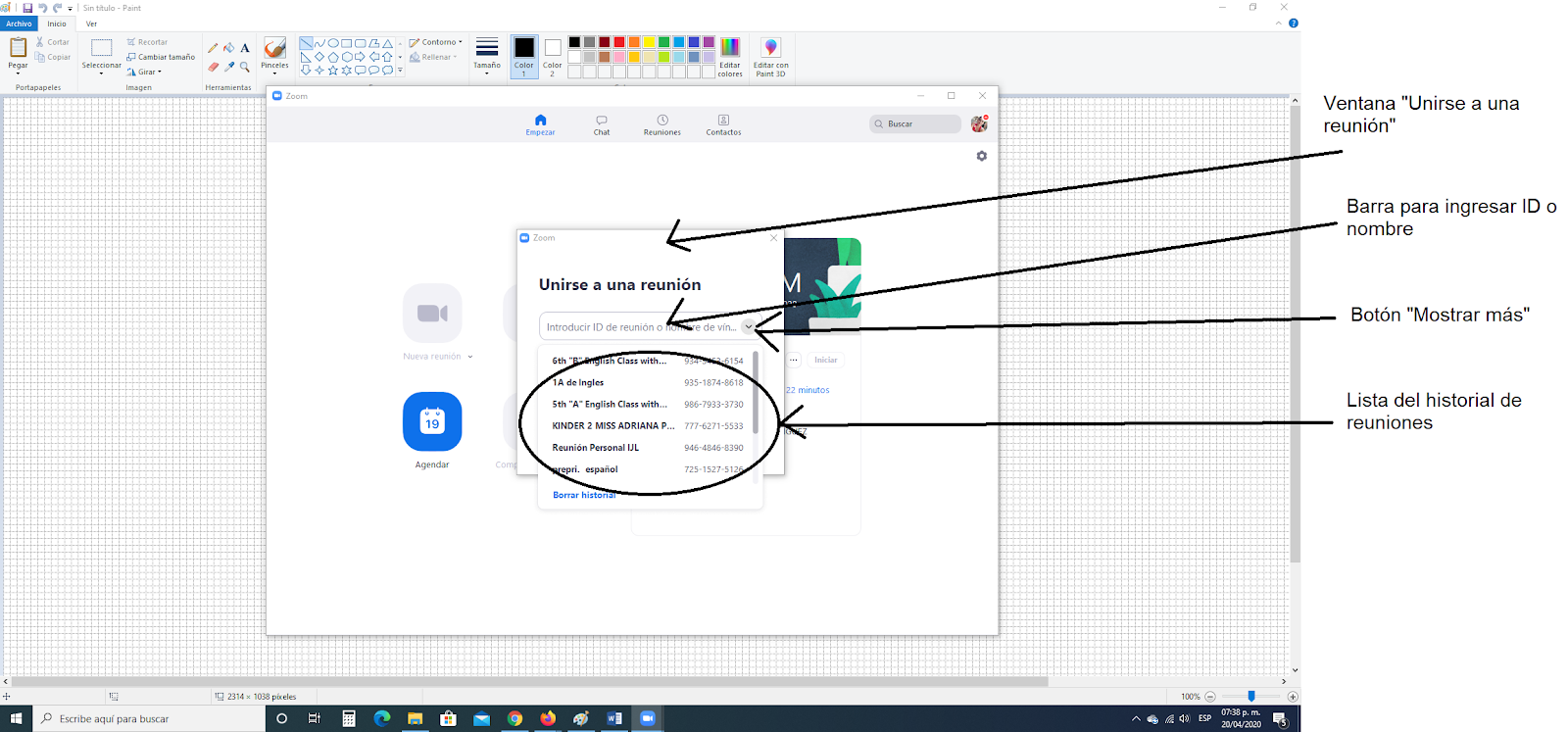Click the zoom level slider in status bar
1568x732 pixels.
(1250, 697)
